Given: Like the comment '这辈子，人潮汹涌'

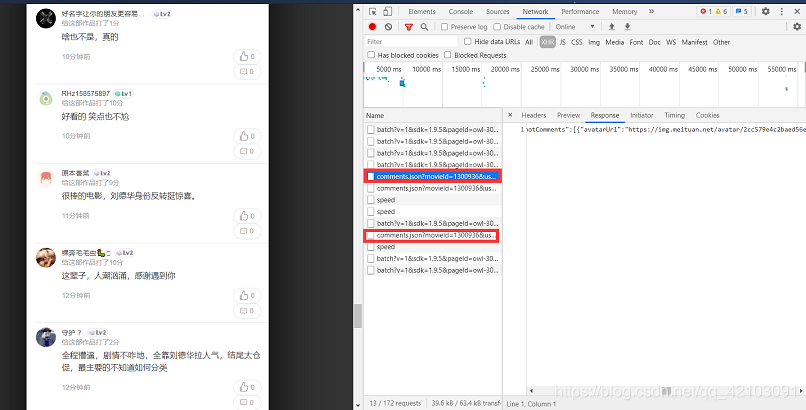Looking at the screenshot, I should [247, 295].
